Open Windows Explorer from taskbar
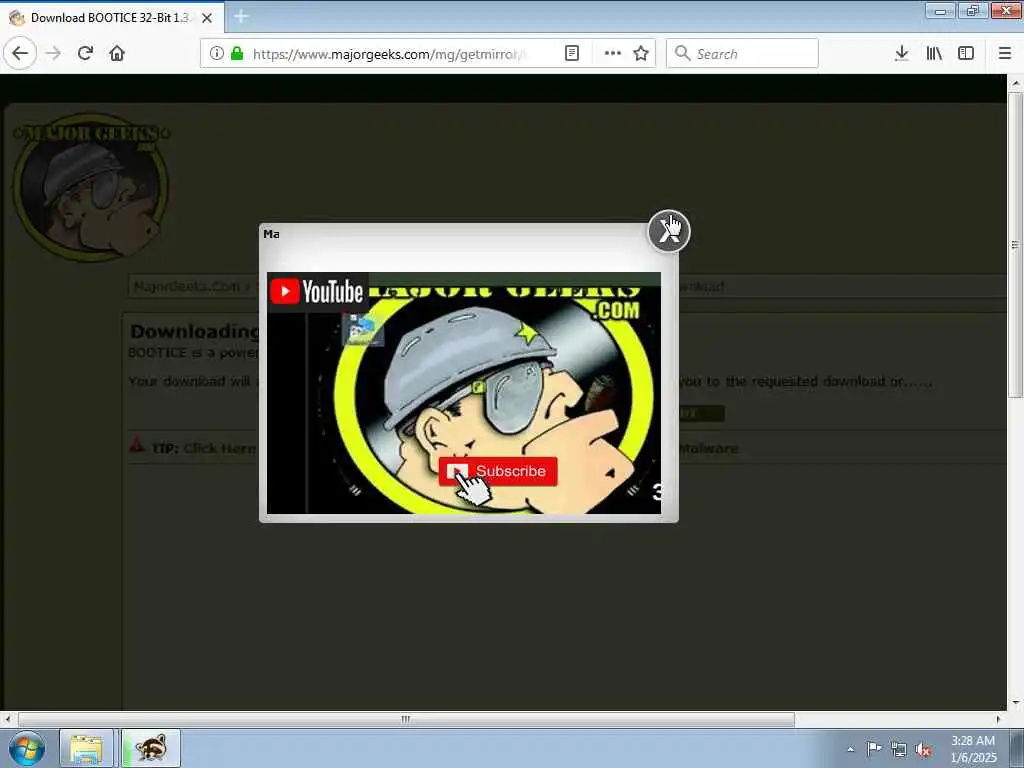The image size is (1024, 768). point(86,748)
